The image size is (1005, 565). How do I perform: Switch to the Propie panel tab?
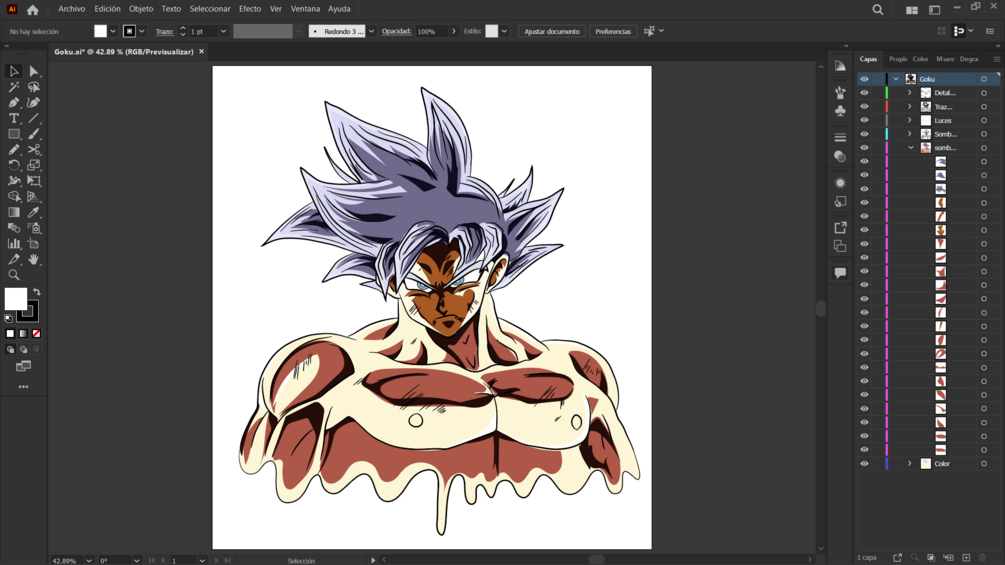point(898,59)
